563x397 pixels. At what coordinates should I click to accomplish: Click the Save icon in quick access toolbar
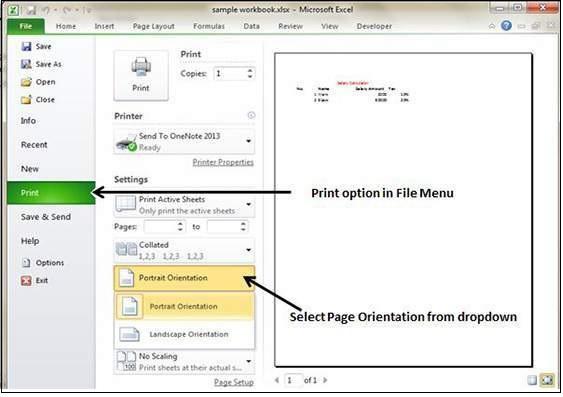(30, 10)
